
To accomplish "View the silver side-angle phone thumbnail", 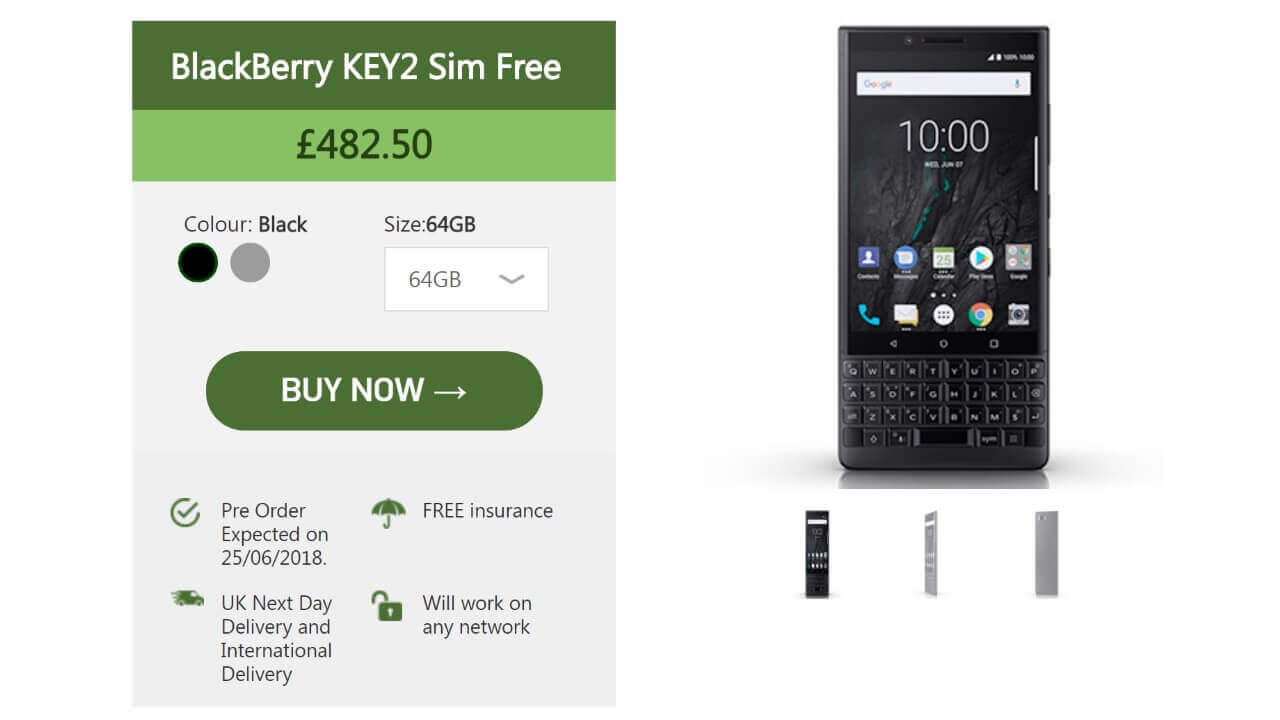I will pos(931,553).
